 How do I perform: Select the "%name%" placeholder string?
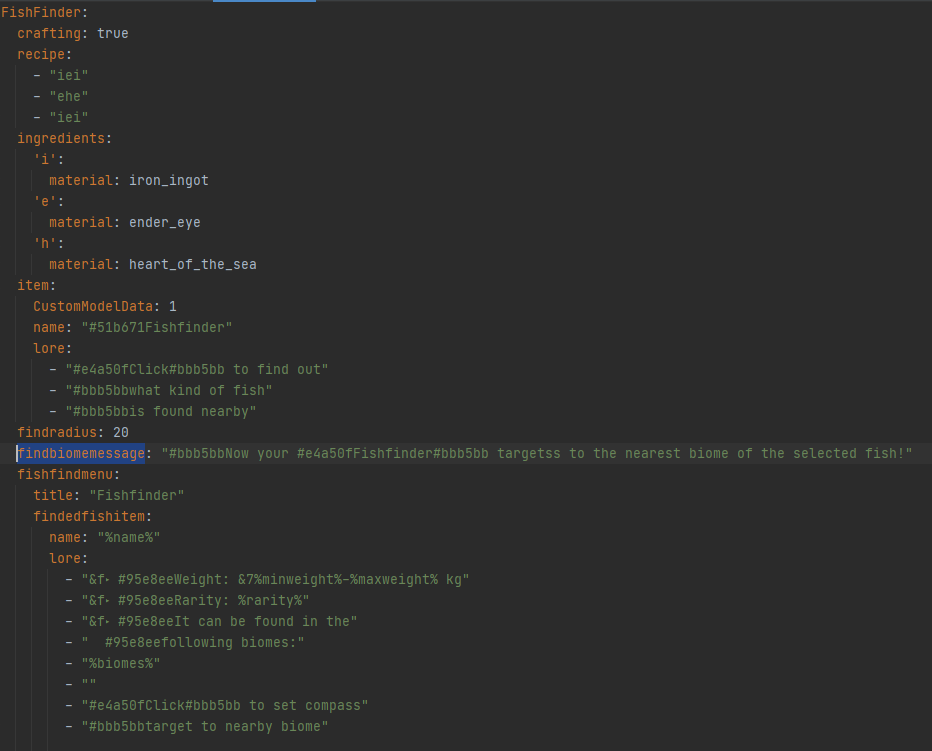pyautogui.click(x=128, y=538)
